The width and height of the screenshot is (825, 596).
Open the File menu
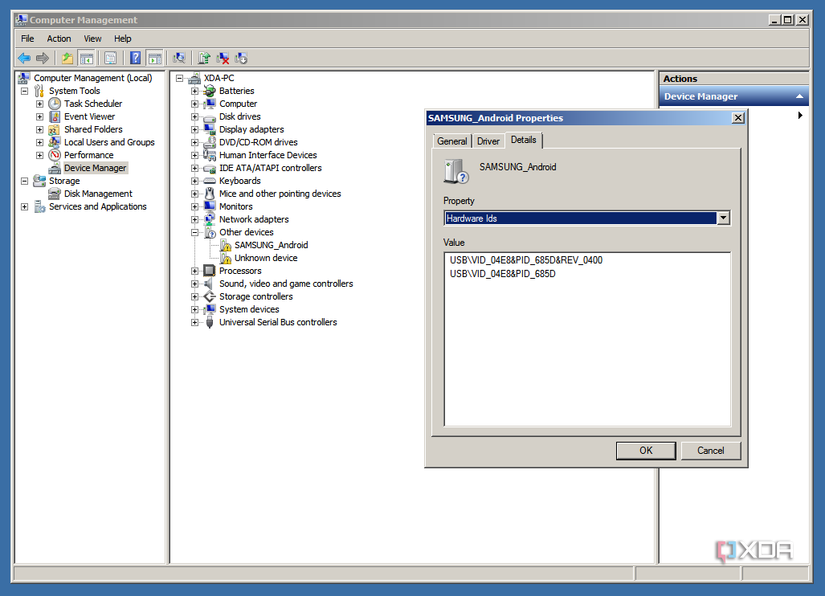[x=27, y=38]
